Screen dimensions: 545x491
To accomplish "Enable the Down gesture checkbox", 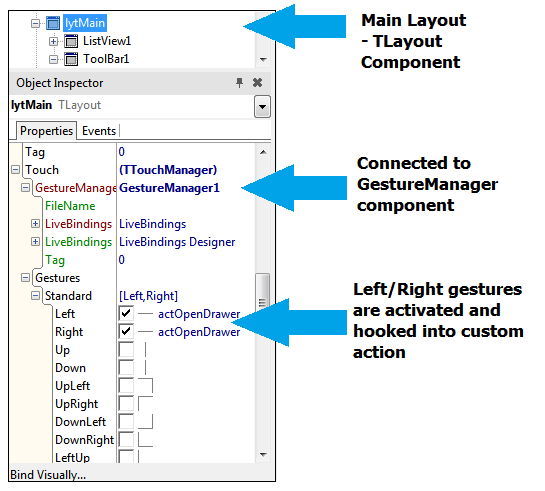I will (x=126, y=368).
